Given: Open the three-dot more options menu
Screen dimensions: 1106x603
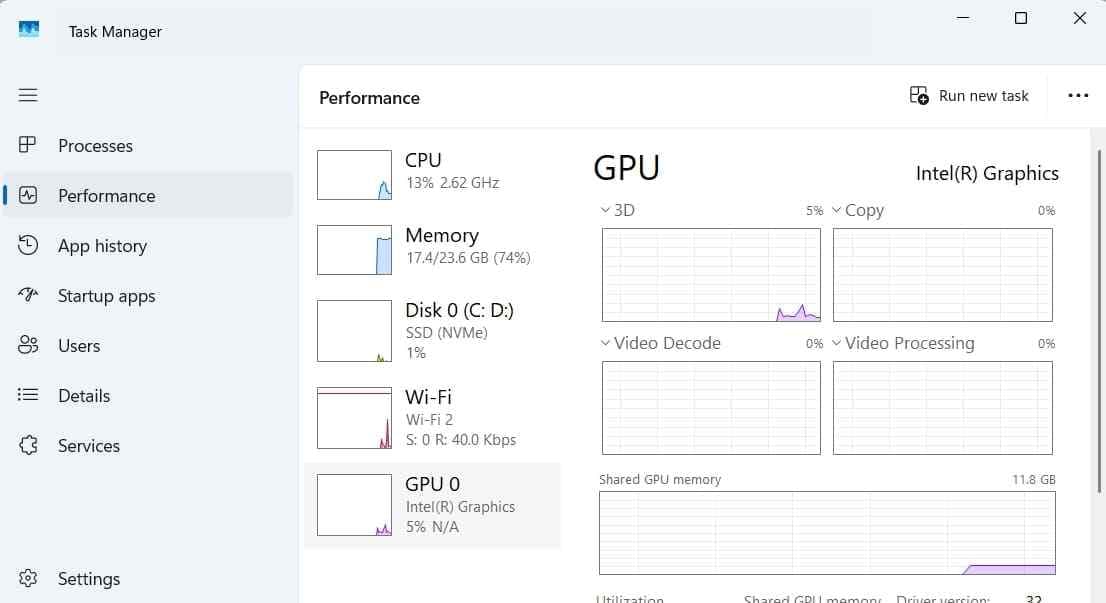Looking at the screenshot, I should click(1078, 96).
